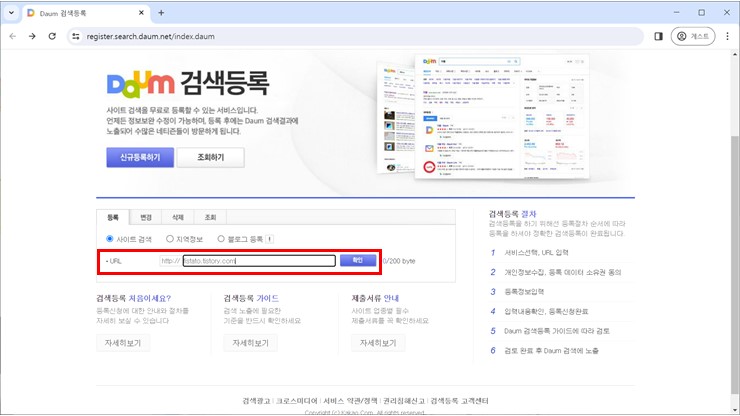Switch to the 조회 tab
Image resolution: width=740 pixels, height=416 pixels.
click(210, 217)
